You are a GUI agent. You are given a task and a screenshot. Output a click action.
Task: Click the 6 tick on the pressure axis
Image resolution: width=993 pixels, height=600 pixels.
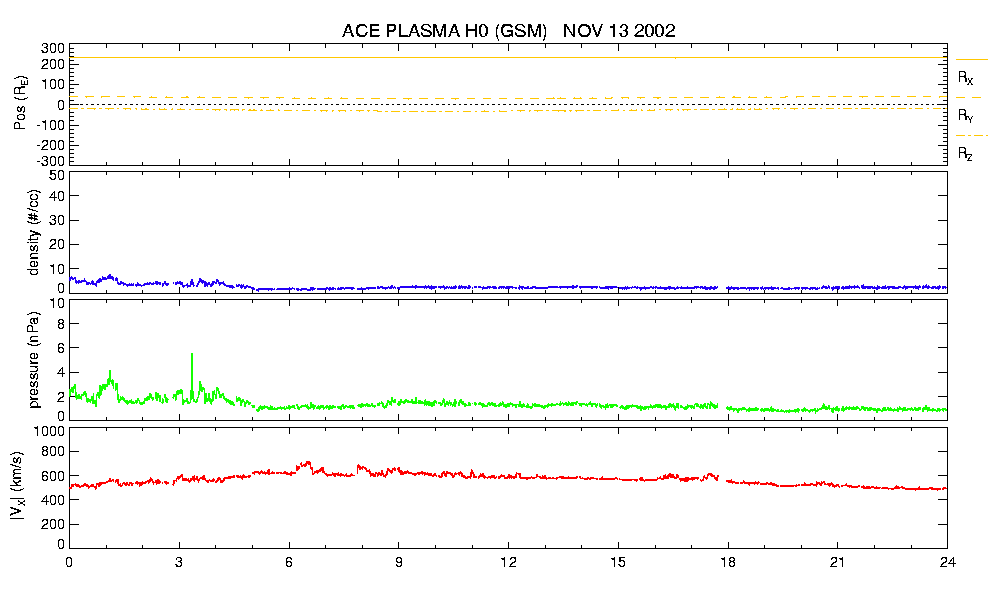[x=61, y=348]
